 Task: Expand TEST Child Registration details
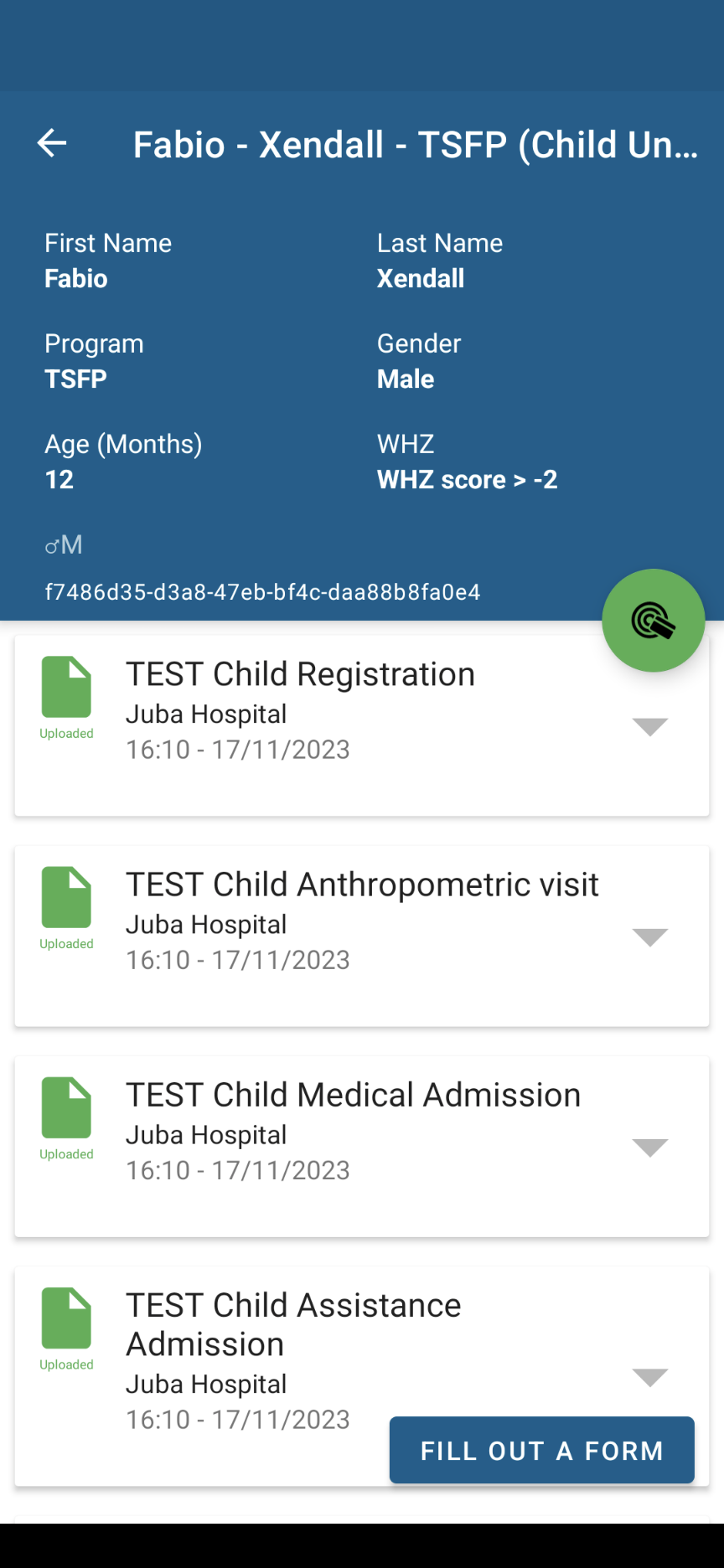pos(649,726)
